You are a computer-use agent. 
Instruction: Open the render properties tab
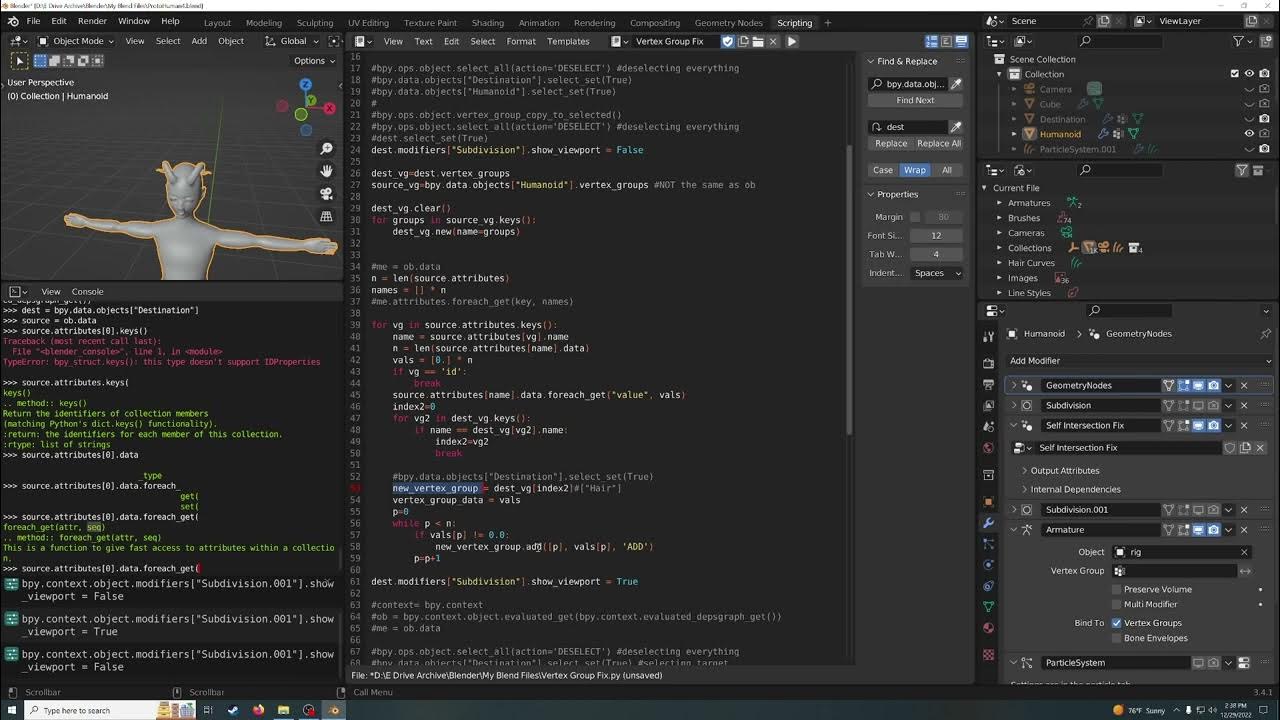coord(989,363)
